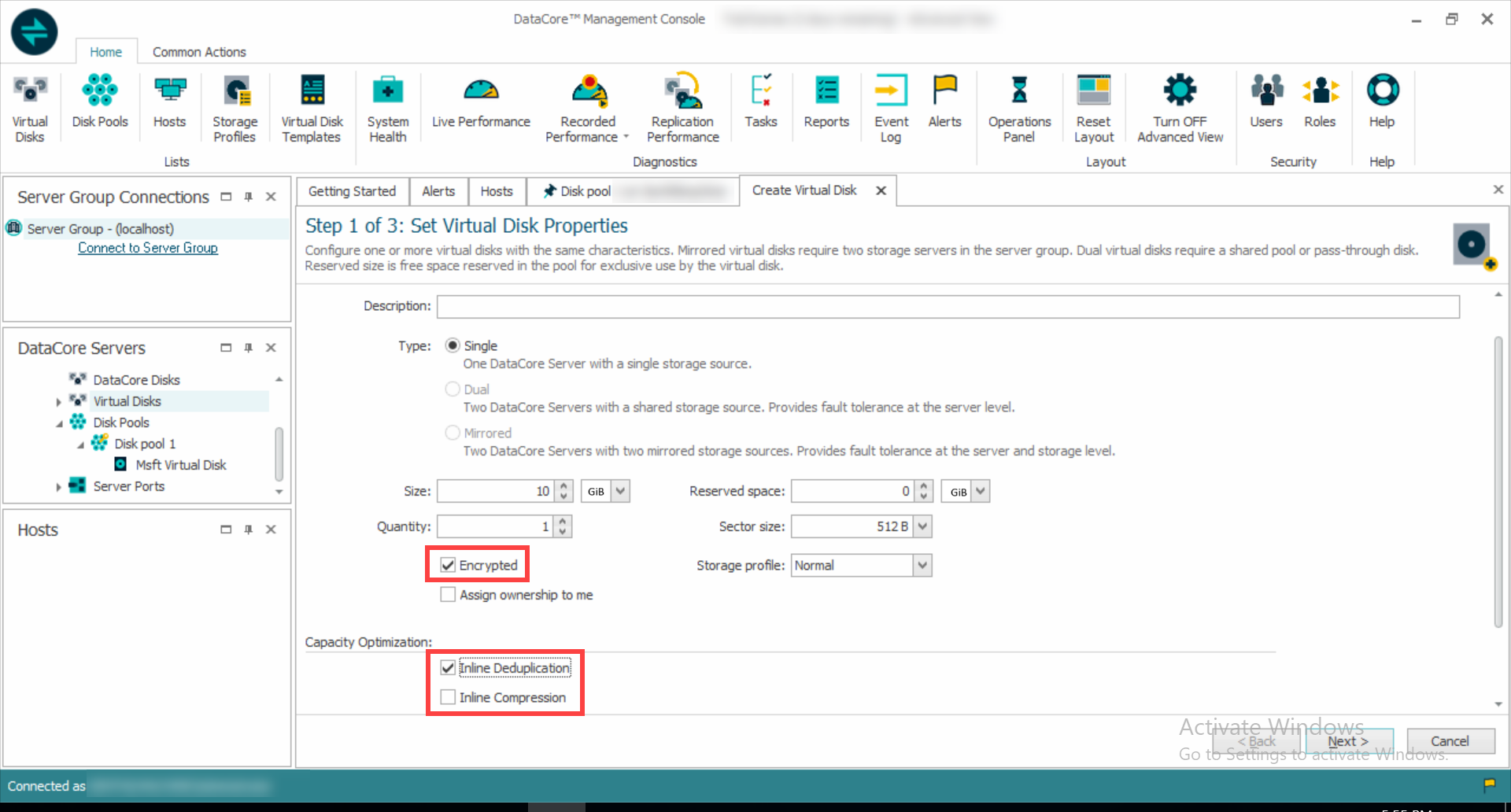Click the DataCore logo button

[34, 32]
